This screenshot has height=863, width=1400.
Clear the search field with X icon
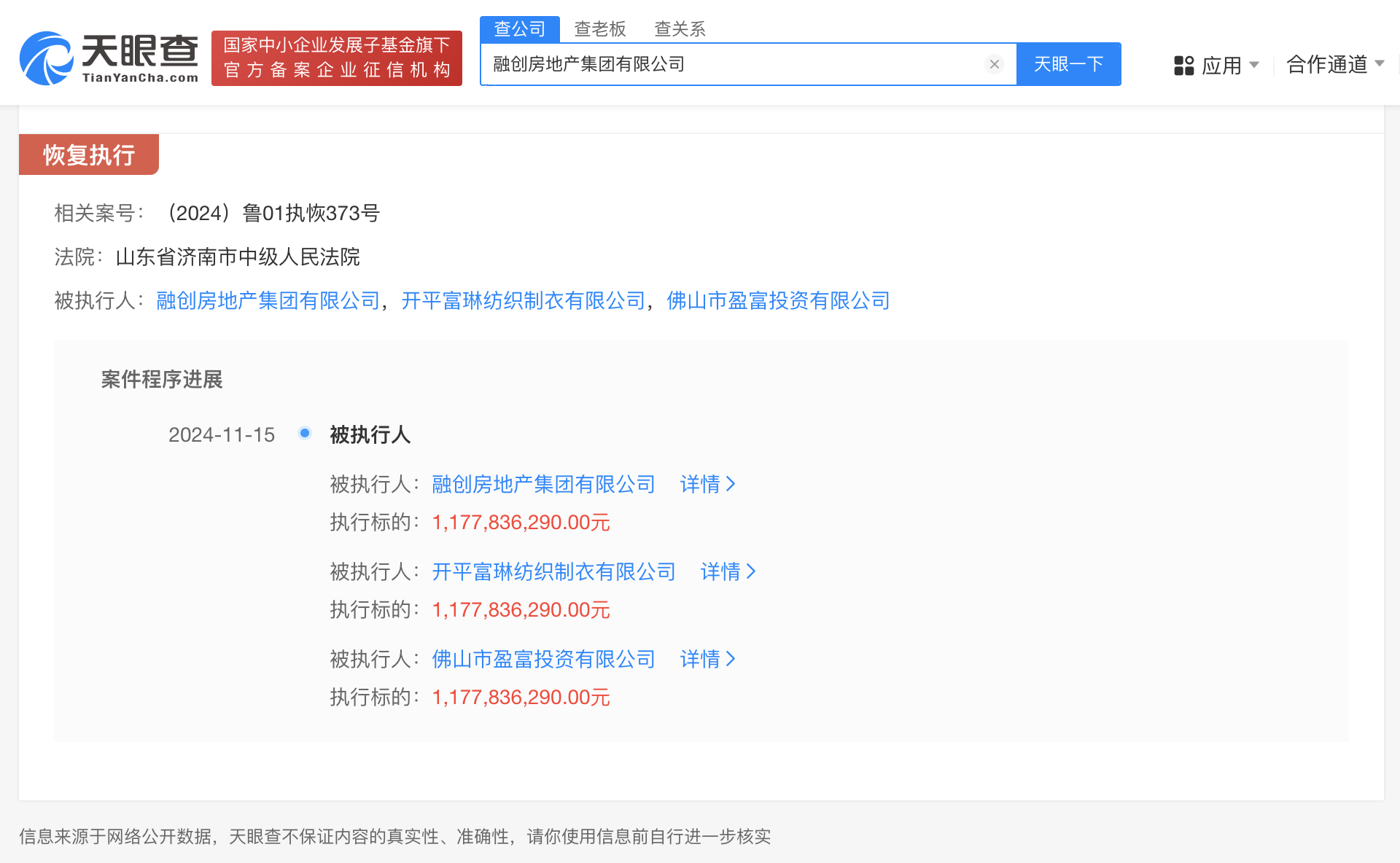(994, 64)
